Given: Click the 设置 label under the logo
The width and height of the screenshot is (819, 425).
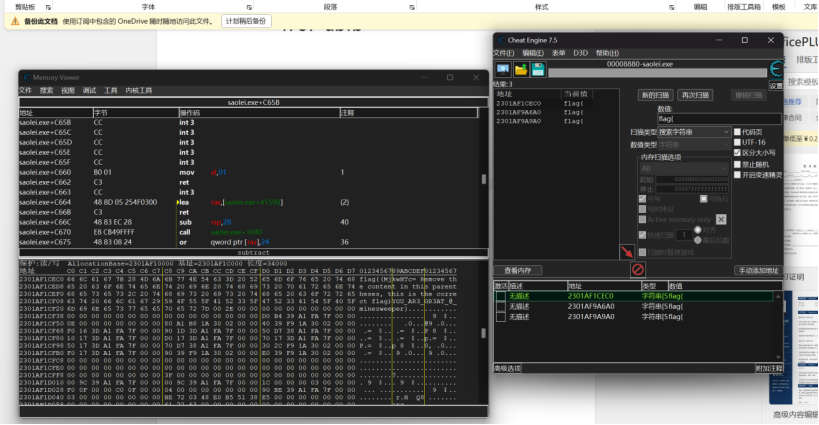Looking at the screenshot, I should tap(776, 86).
